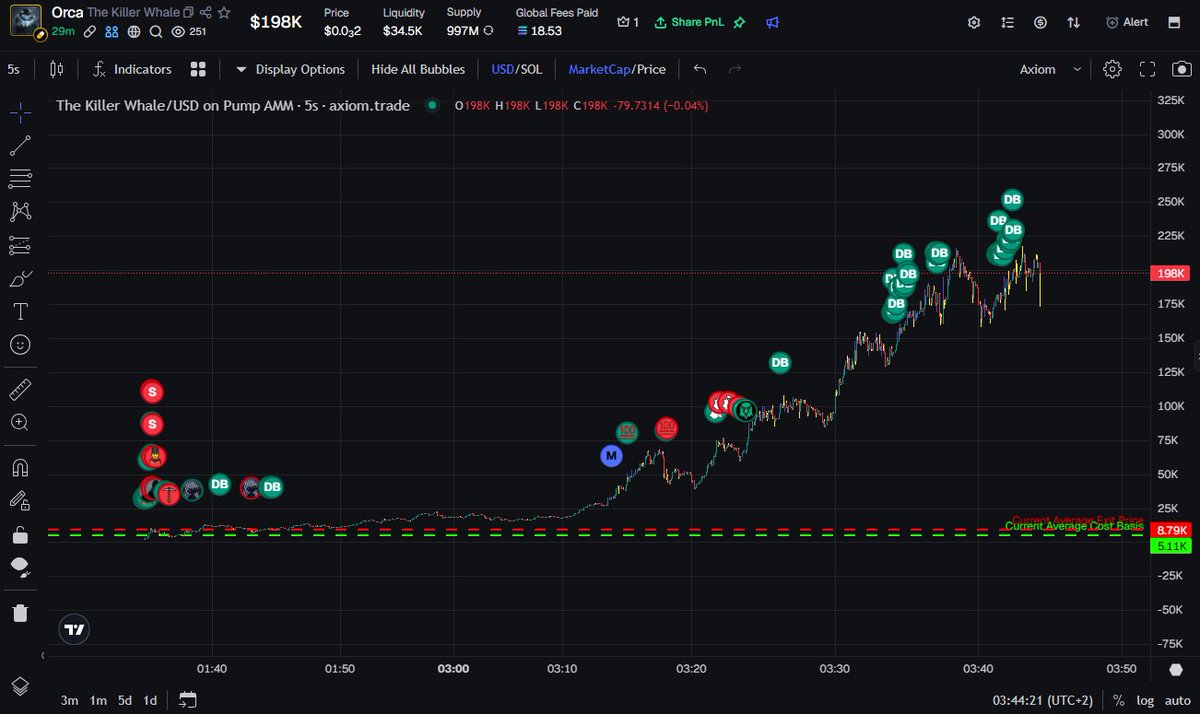
Task: Expand the Display Options dropdown
Action: [x=290, y=69]
